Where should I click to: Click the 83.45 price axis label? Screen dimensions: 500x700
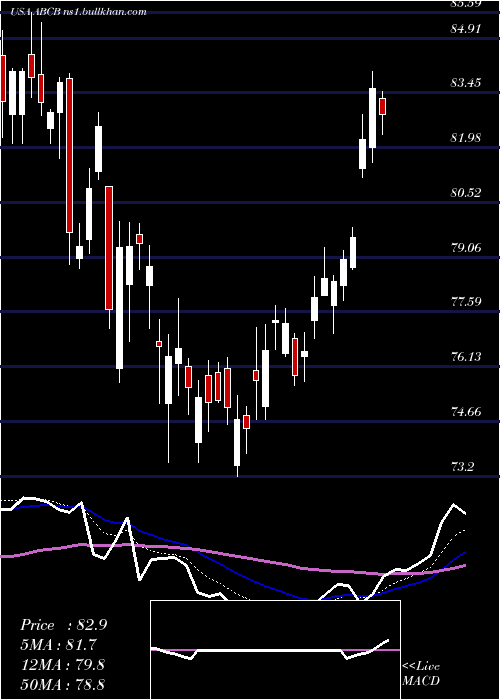[466, 83]
